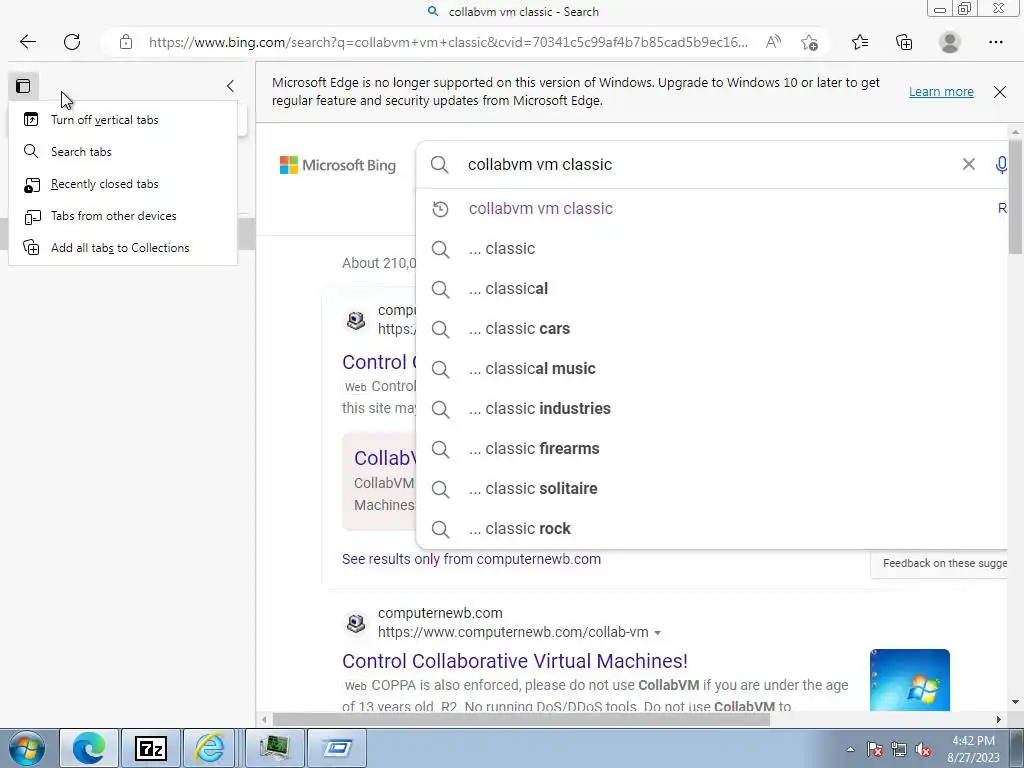Open the Windows 7 result thumbnail
The image size is (1024, 768).
[x=910, y=679]
